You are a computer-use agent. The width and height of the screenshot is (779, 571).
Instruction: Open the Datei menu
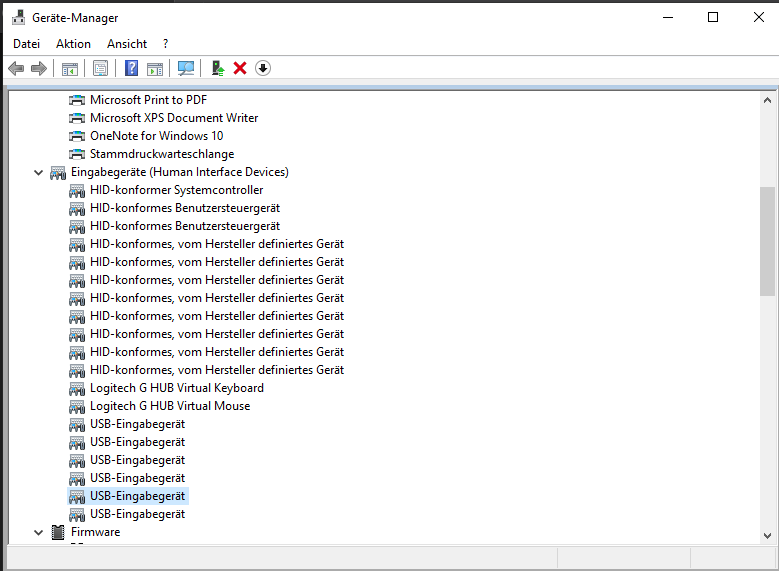26,44
